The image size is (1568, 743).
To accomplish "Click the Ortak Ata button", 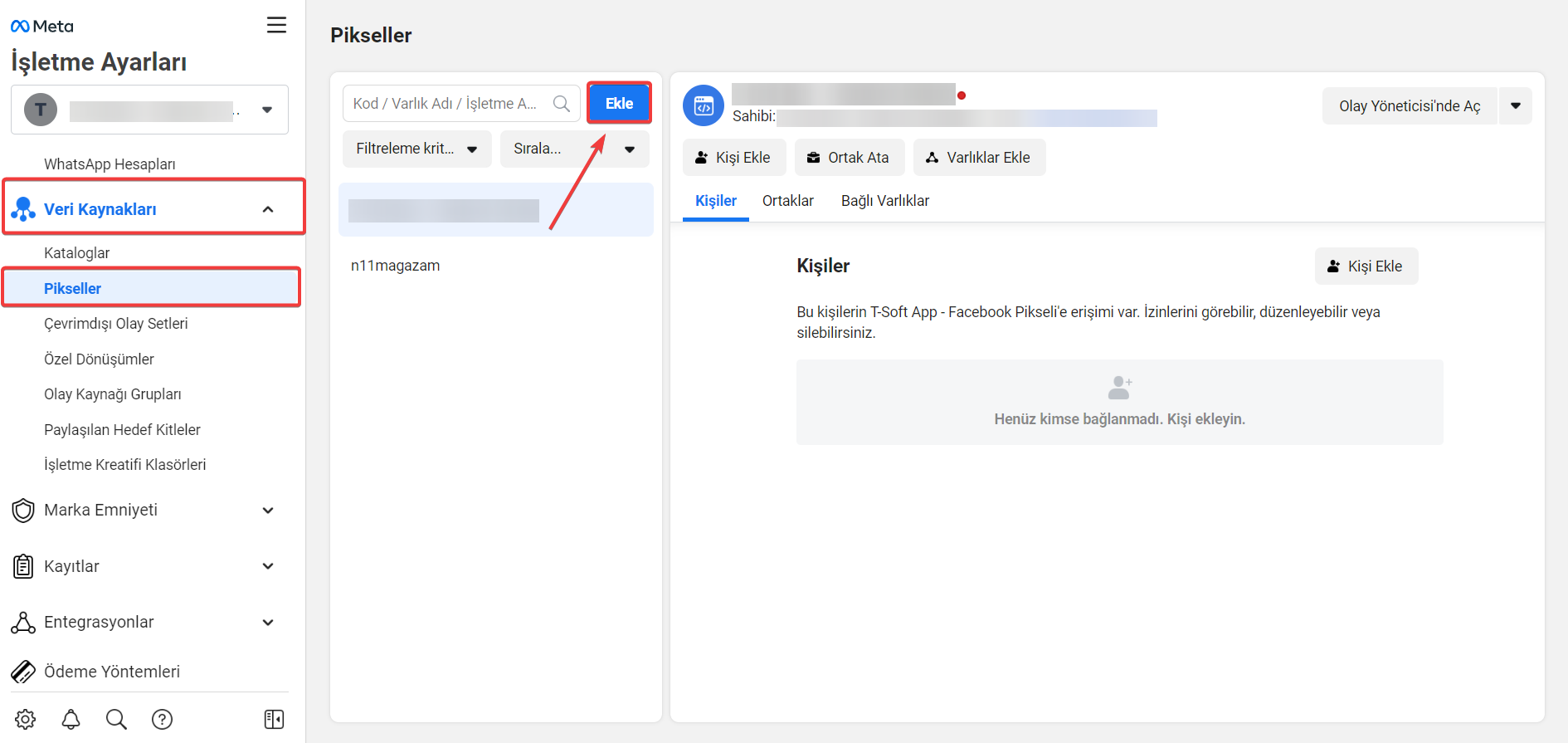I will [x=850, y=158].
